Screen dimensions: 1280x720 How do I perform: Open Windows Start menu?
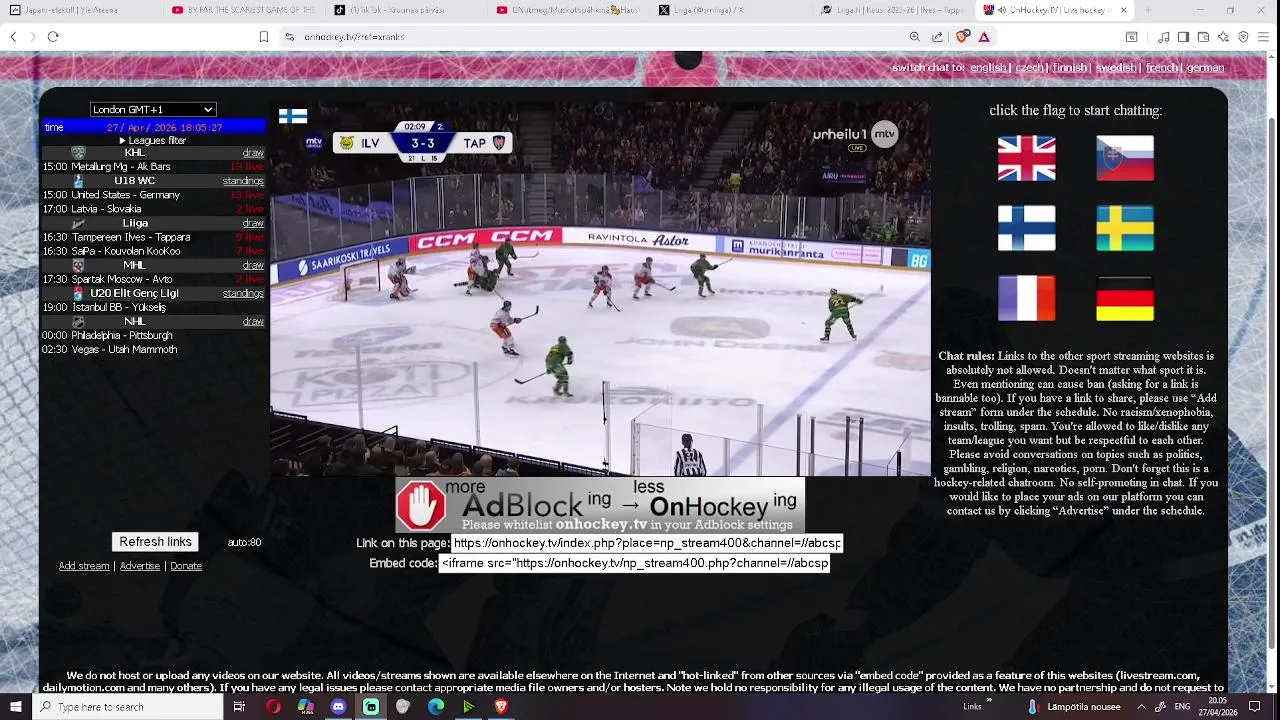(x=15, y=707)
